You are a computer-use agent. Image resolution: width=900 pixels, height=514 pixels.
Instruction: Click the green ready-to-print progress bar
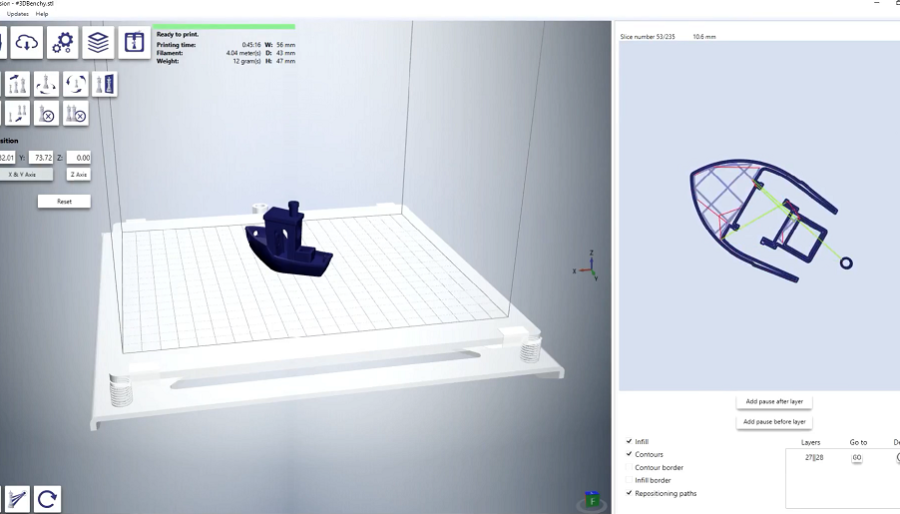click(x=224, y=26)
